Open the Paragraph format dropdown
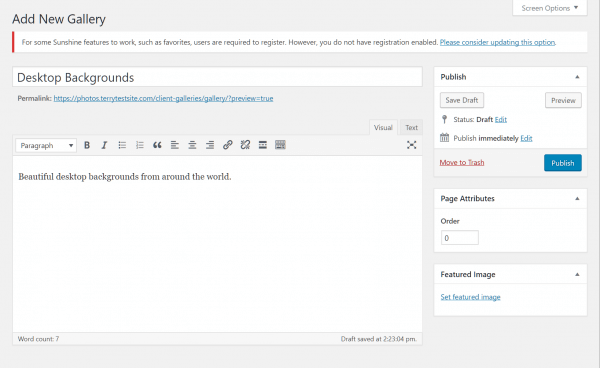The height and width of the screenshot is (368, 600). click(x=46, y=145)
